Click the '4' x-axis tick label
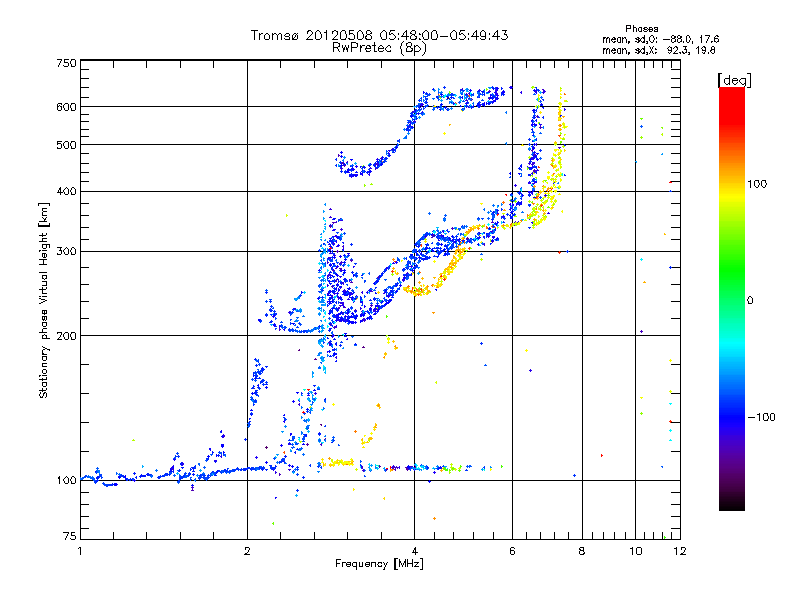Viewport: 800px width, 600px height. [x=414, y=551]
